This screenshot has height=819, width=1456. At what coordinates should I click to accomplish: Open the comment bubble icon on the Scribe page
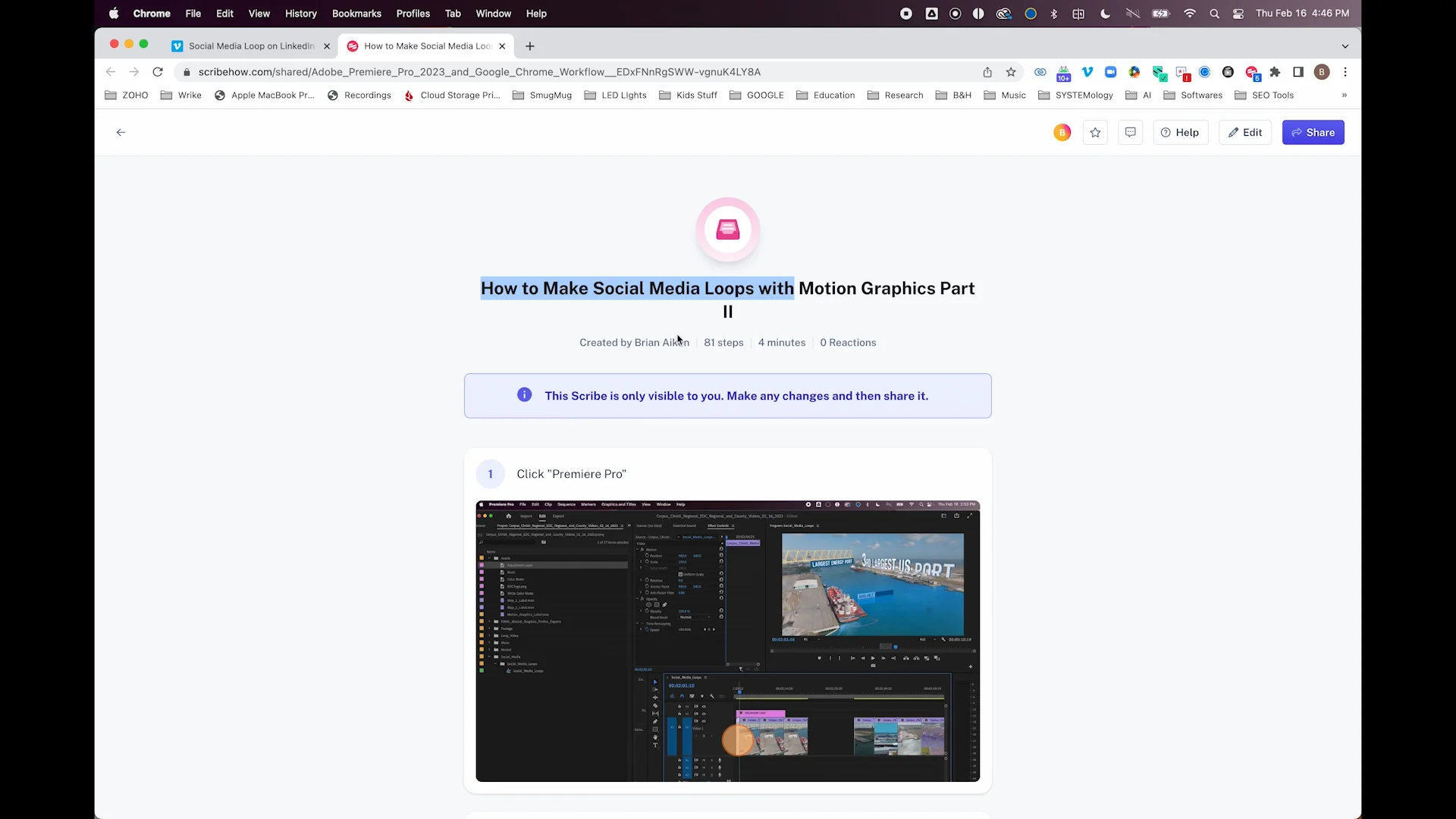(1131, 132)
